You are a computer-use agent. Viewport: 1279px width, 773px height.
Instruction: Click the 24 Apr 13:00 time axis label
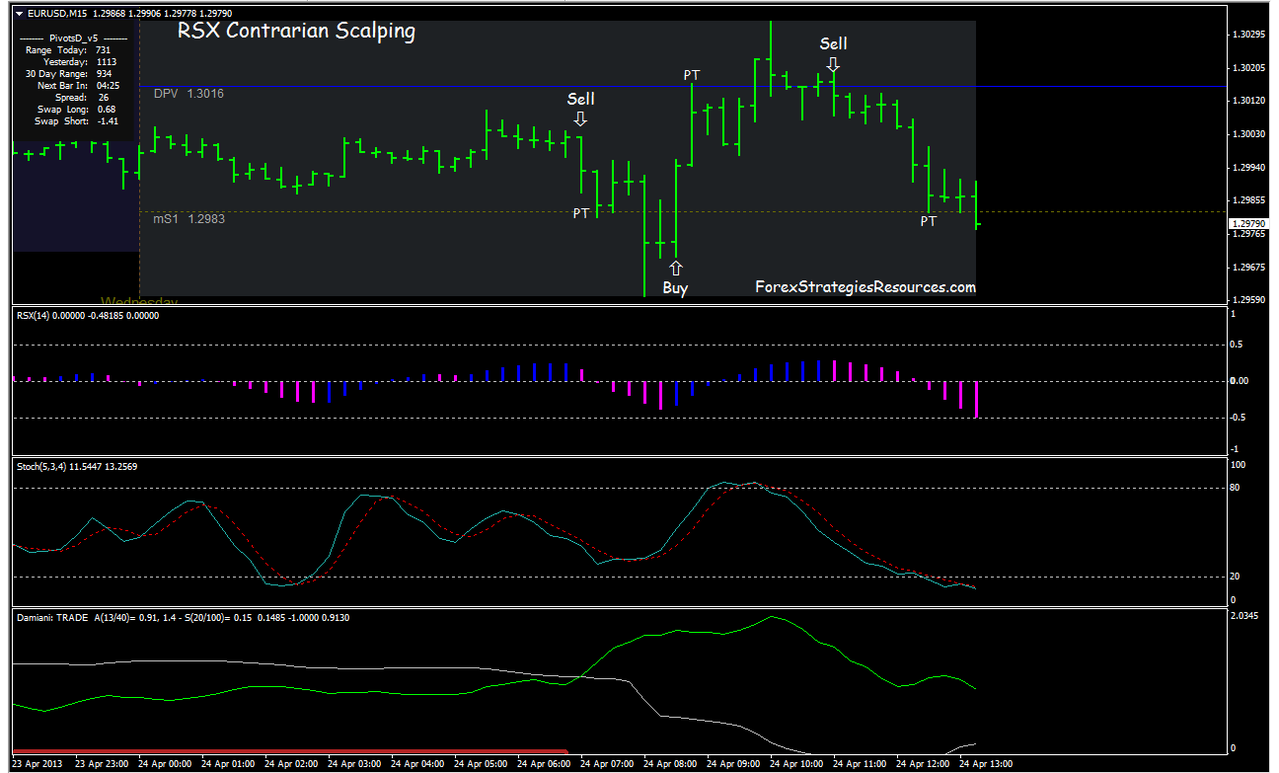pos(986,764)
